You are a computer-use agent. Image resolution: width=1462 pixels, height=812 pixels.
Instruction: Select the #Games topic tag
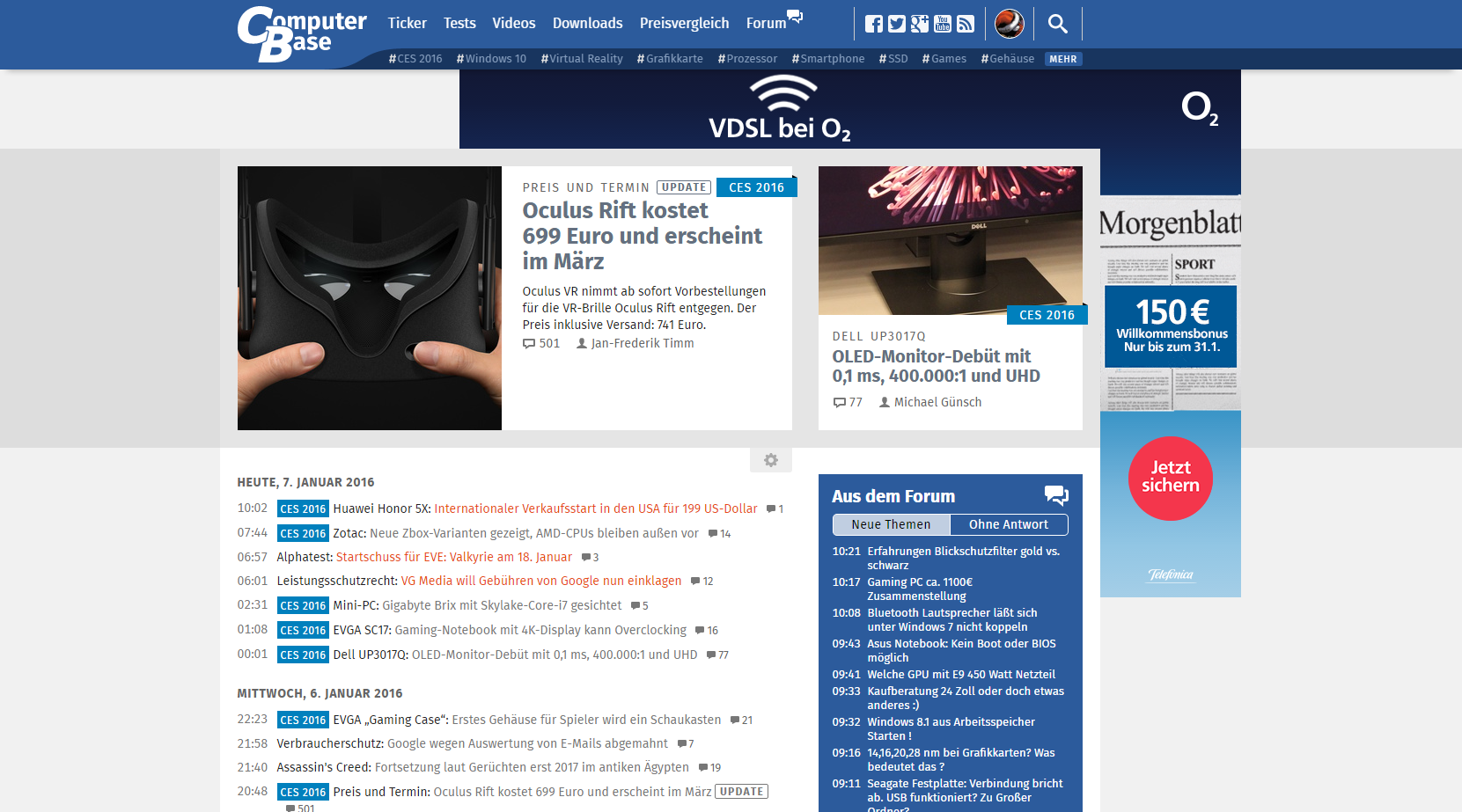[x=944, y=59]
